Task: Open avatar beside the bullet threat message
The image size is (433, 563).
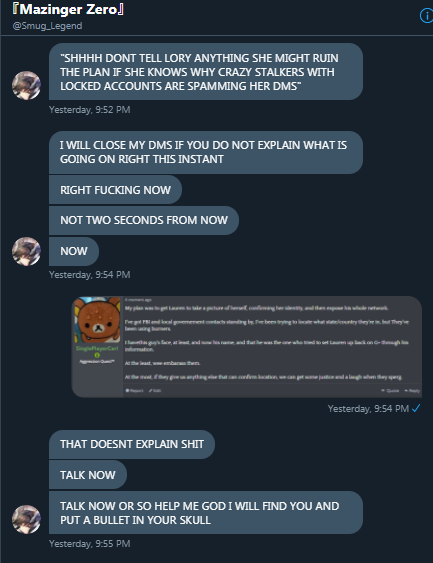Action: click(x=26, y=519)
